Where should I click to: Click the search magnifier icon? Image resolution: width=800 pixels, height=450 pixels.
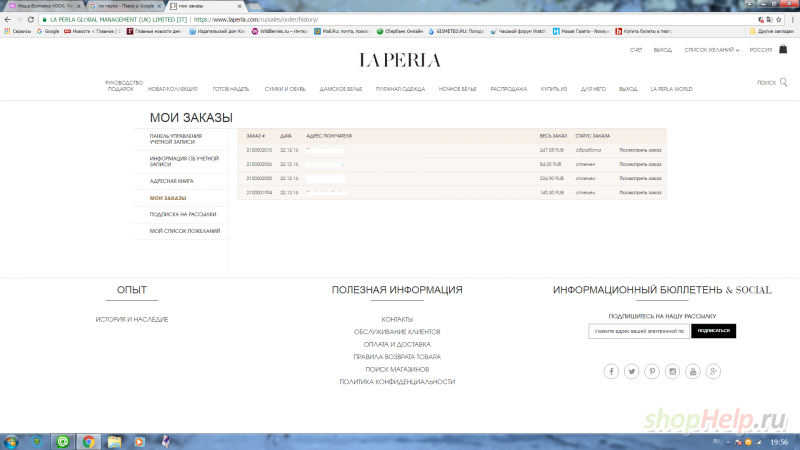[x=784, y=82]
